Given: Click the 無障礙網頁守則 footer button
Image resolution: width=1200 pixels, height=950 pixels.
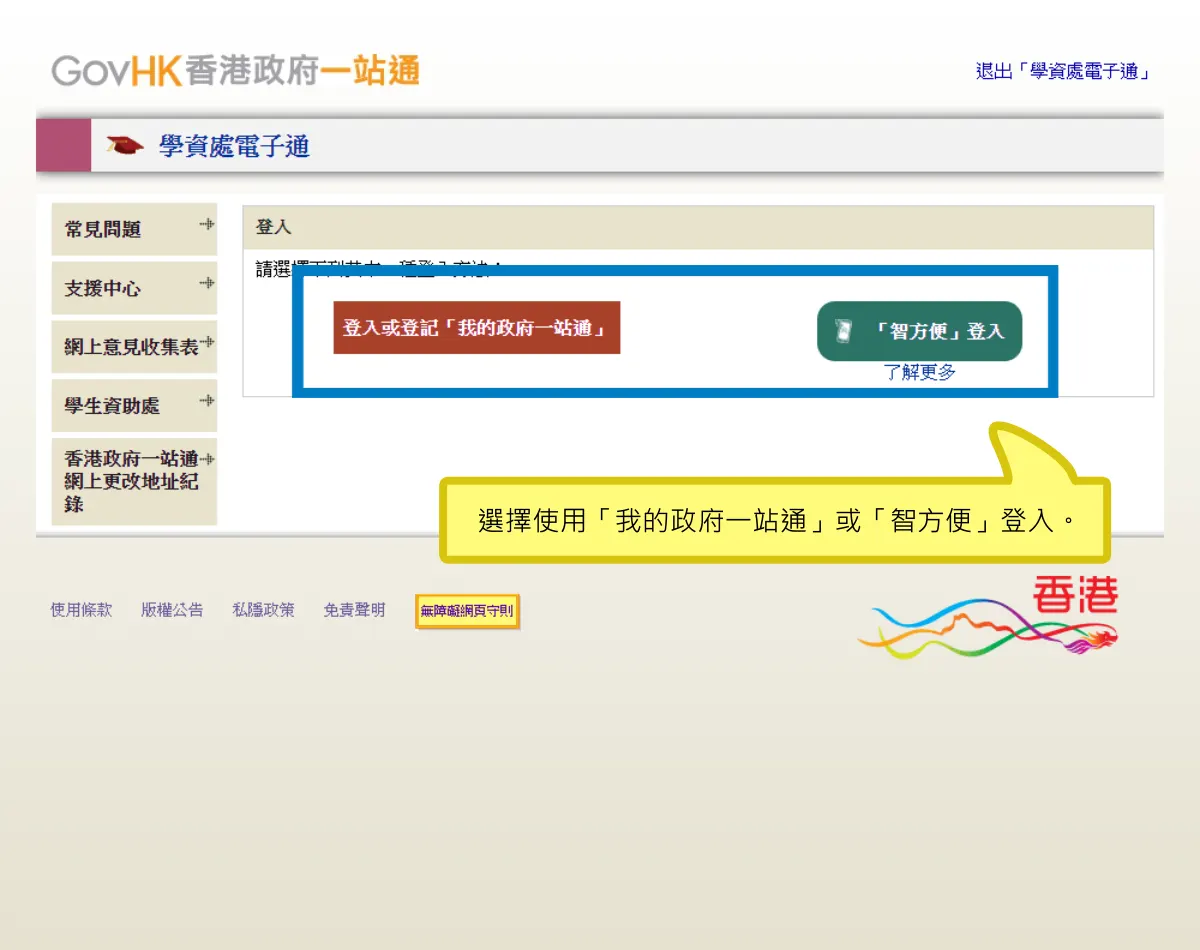Looking at the screenshot, I should click(467, 611).
